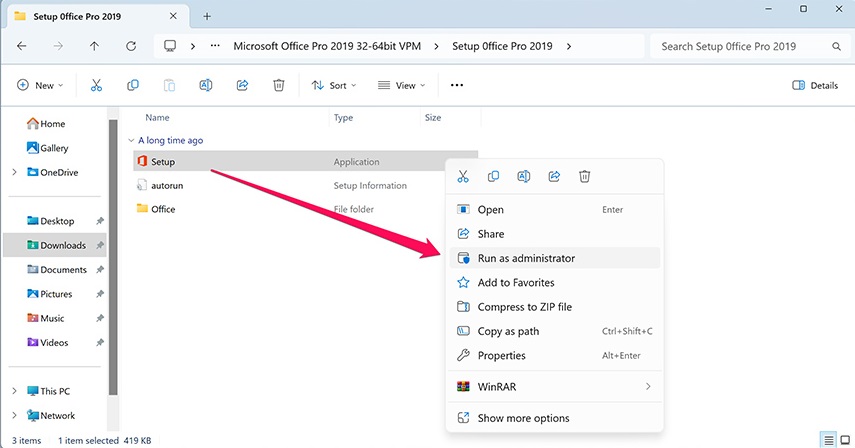Expand the This PC tree node

[x=14, y=391]
